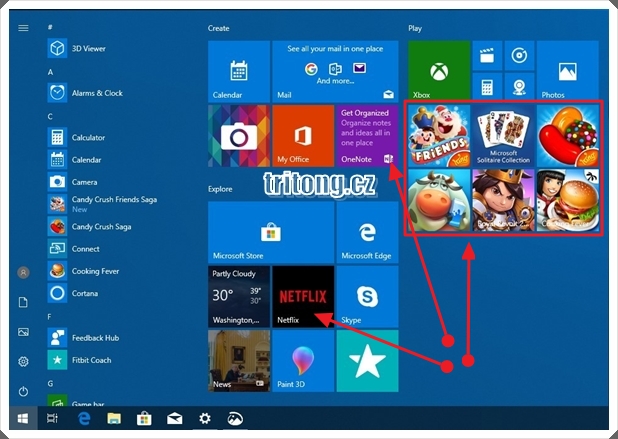Open the Camera tile with the colorful background
Image resolution: width=618 pixels, height=439 pixels.
click(x=239, y=136)
